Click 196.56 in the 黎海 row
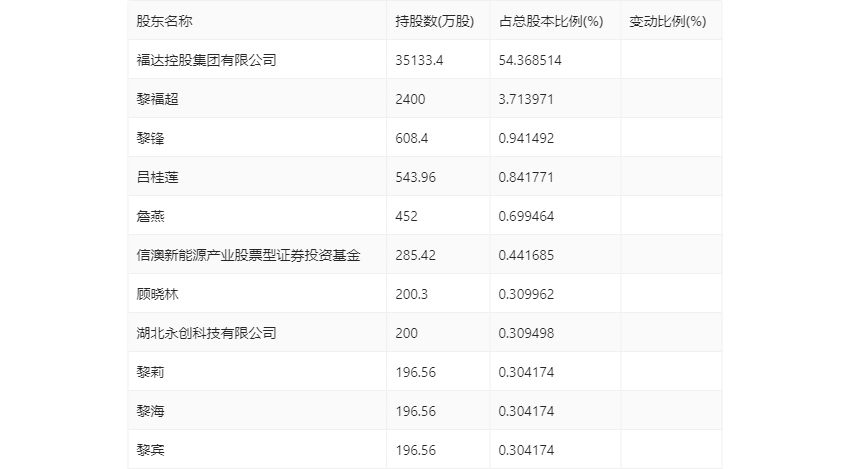 tap(415, 412)
